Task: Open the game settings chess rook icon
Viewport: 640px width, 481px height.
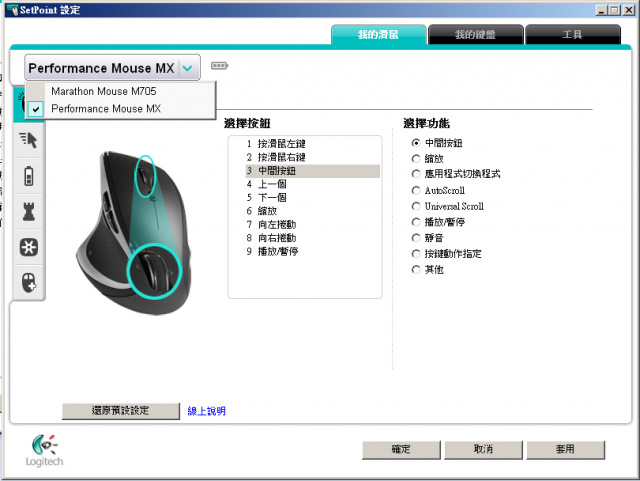Action: (29, 212)
